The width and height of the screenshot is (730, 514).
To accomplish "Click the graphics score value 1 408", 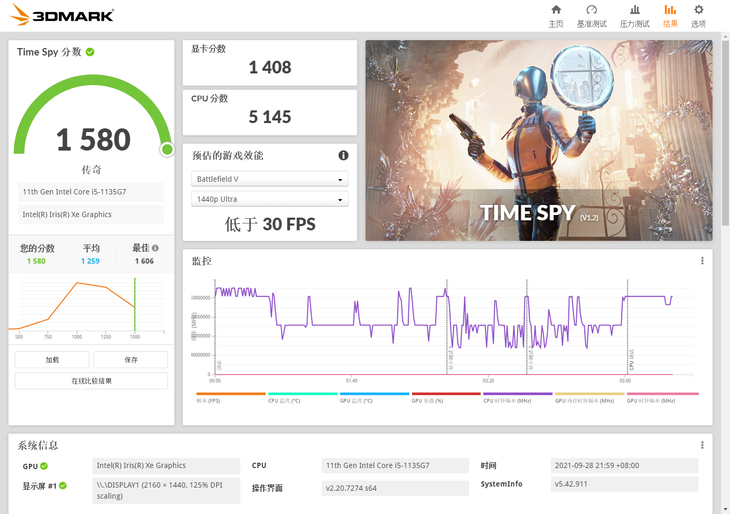I will (270, 68).
